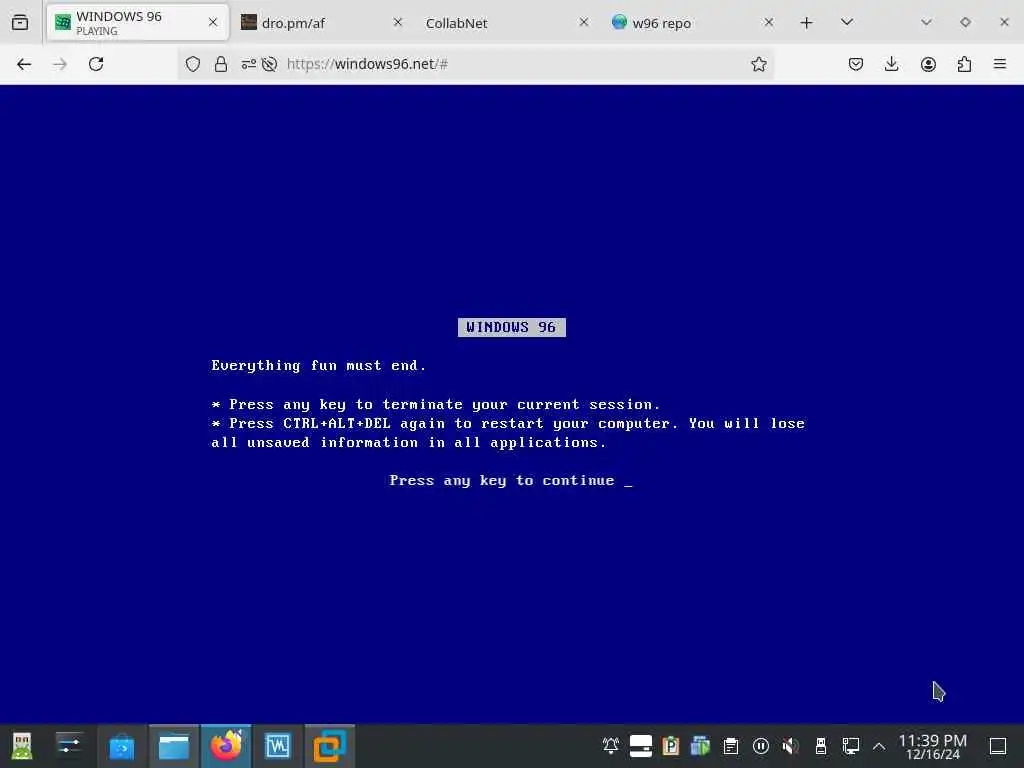Open tracking protection shield panel

pos(193,64)
